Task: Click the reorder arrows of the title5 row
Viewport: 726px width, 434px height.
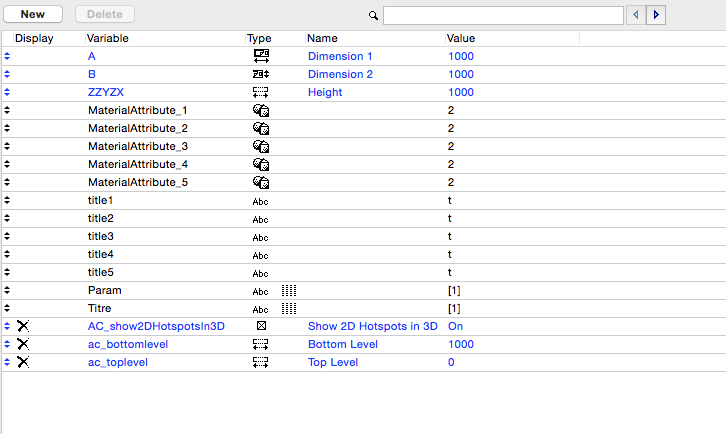Action: 7,272
